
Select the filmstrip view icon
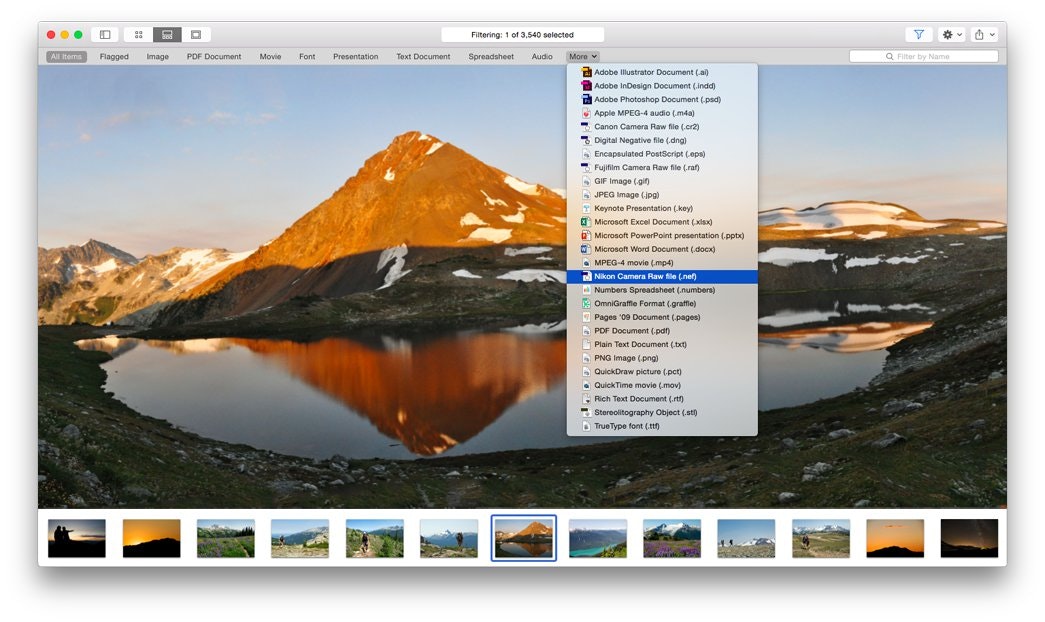166,33
